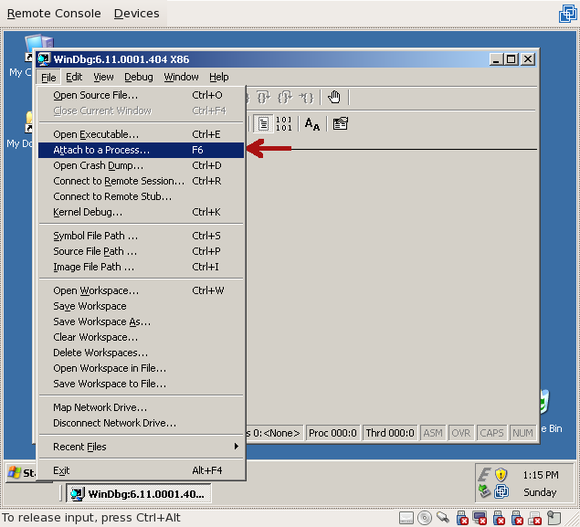Click the Windows Start button

21,473
